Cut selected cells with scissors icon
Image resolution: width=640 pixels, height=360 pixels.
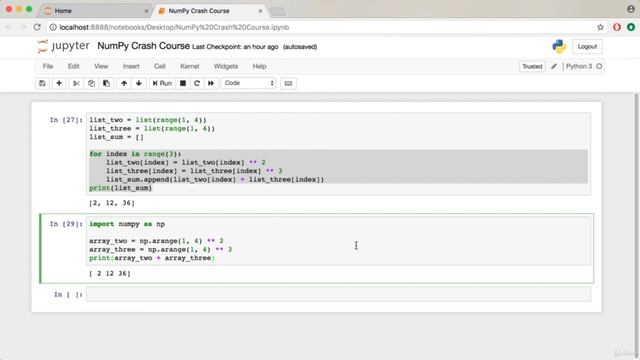pos(76,83)
